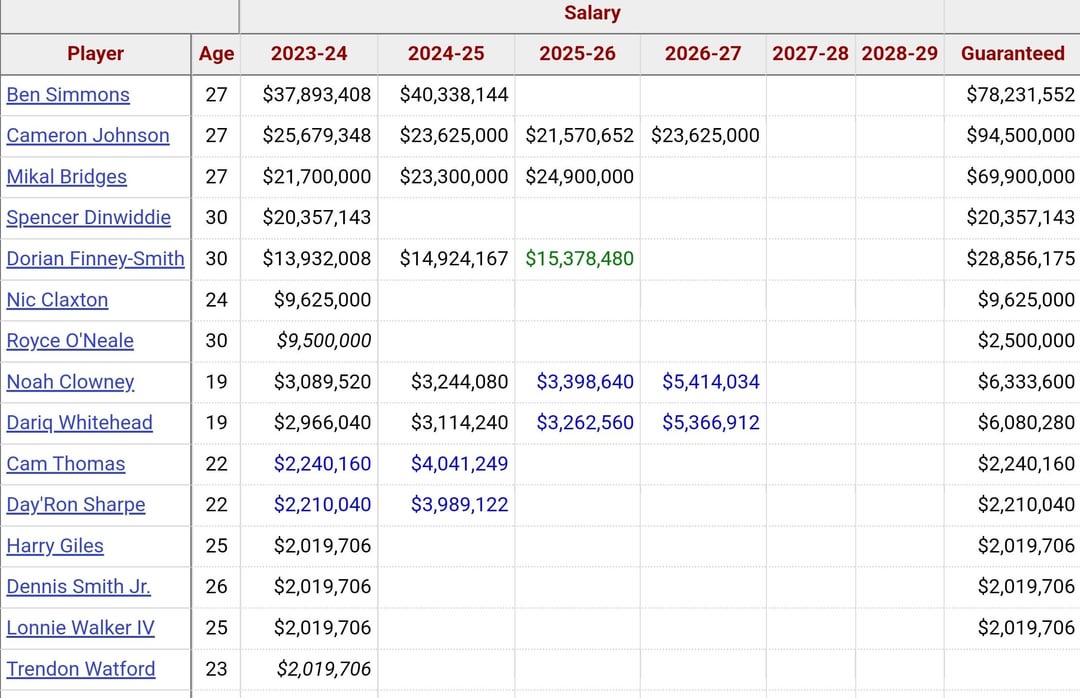Click Lonnie Walker IV link
The width and height of the screenshot is (1080, 698).
click(81, 628)
